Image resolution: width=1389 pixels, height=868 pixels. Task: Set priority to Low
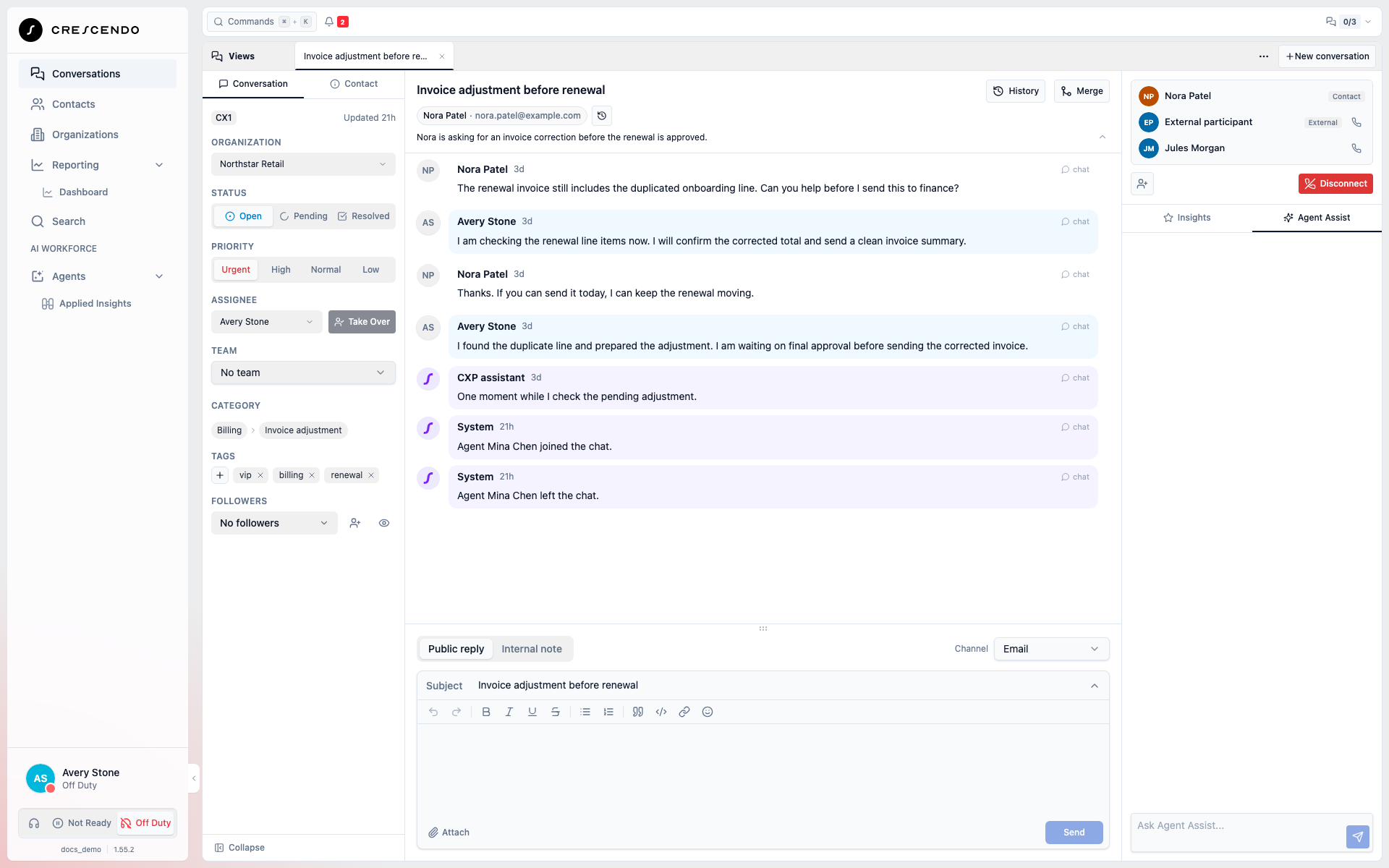pyautogui.click(x=371, y=270)
